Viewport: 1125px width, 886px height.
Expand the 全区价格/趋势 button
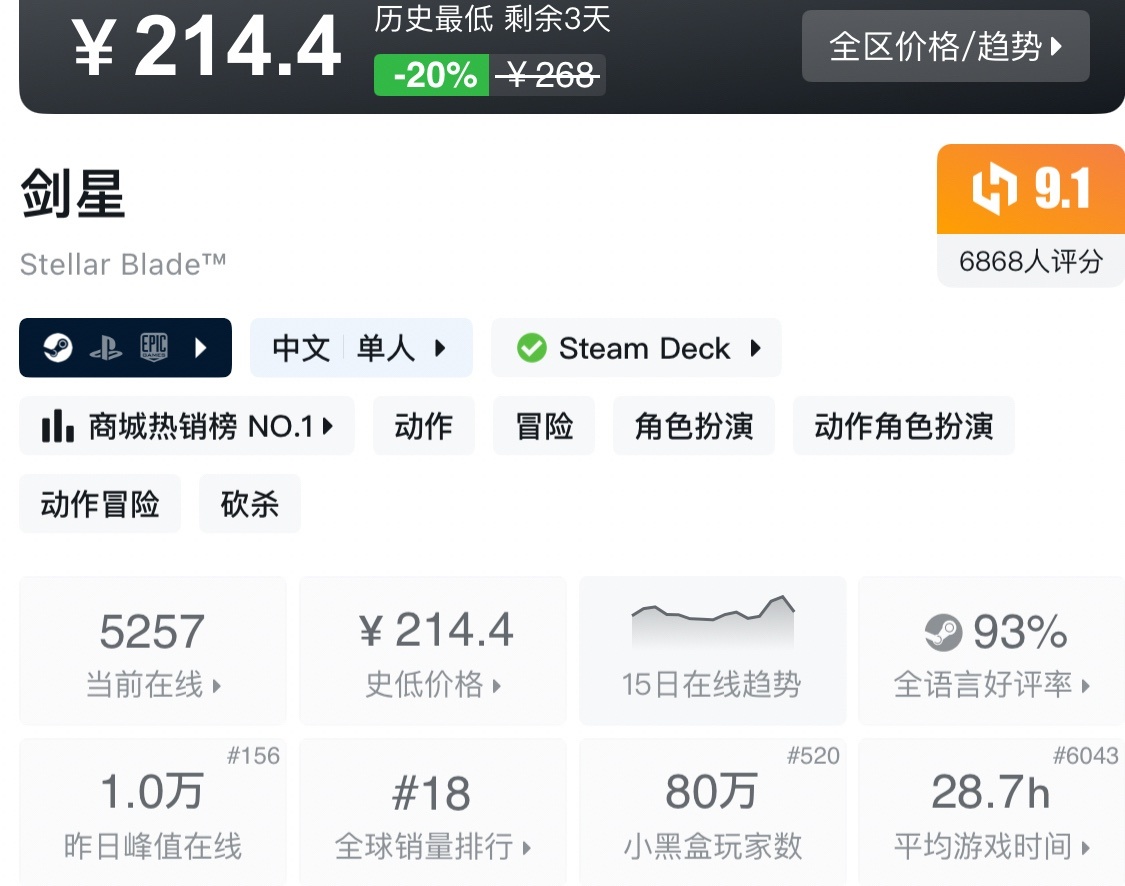click(945, 46)
